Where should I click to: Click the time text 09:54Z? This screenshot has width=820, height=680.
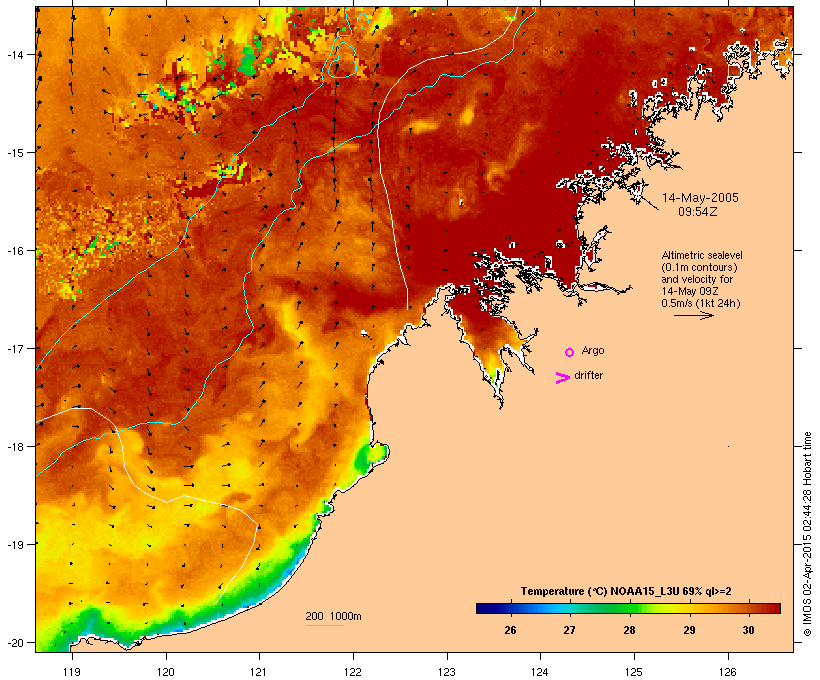698,212
